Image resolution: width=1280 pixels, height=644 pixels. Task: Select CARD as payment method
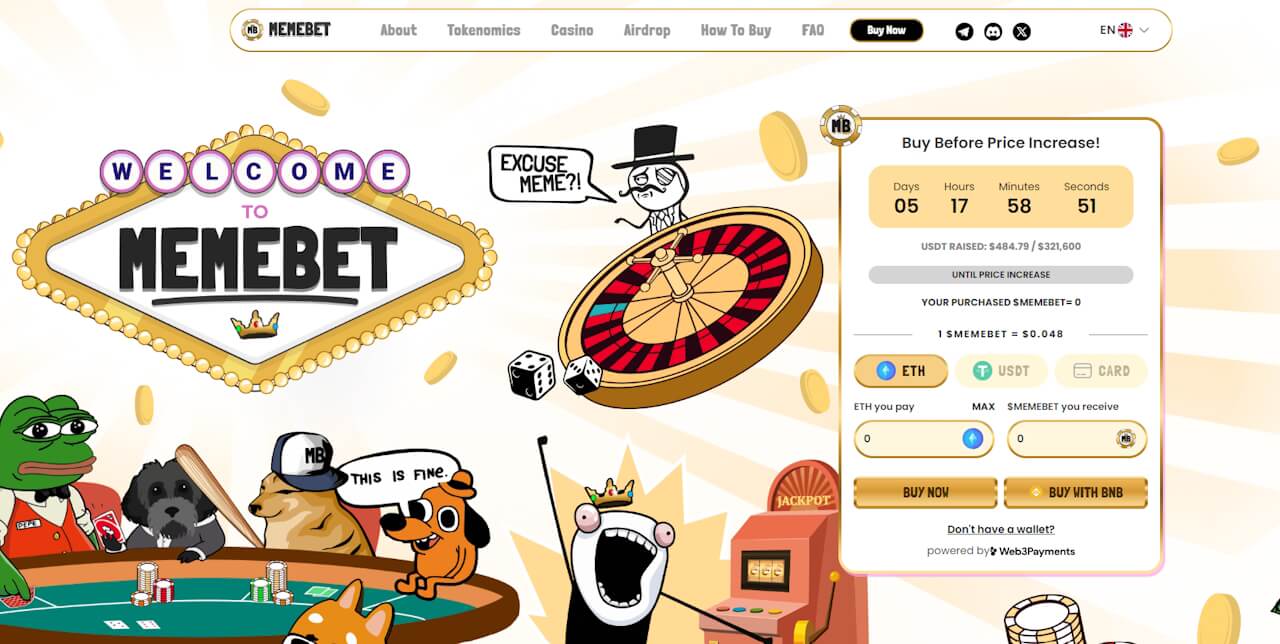point(1101,371)
